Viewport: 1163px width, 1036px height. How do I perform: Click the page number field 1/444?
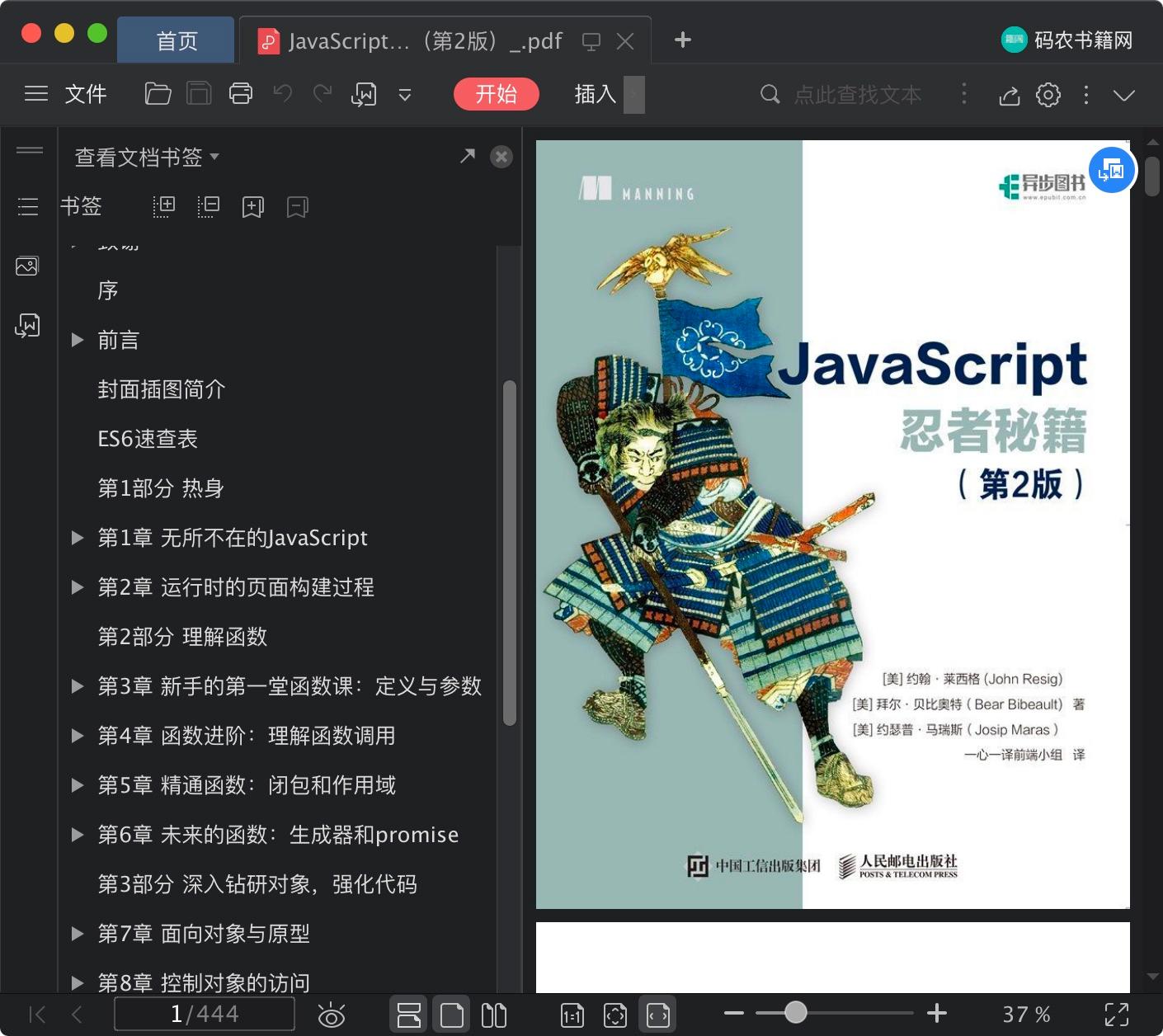(205, 1014)
